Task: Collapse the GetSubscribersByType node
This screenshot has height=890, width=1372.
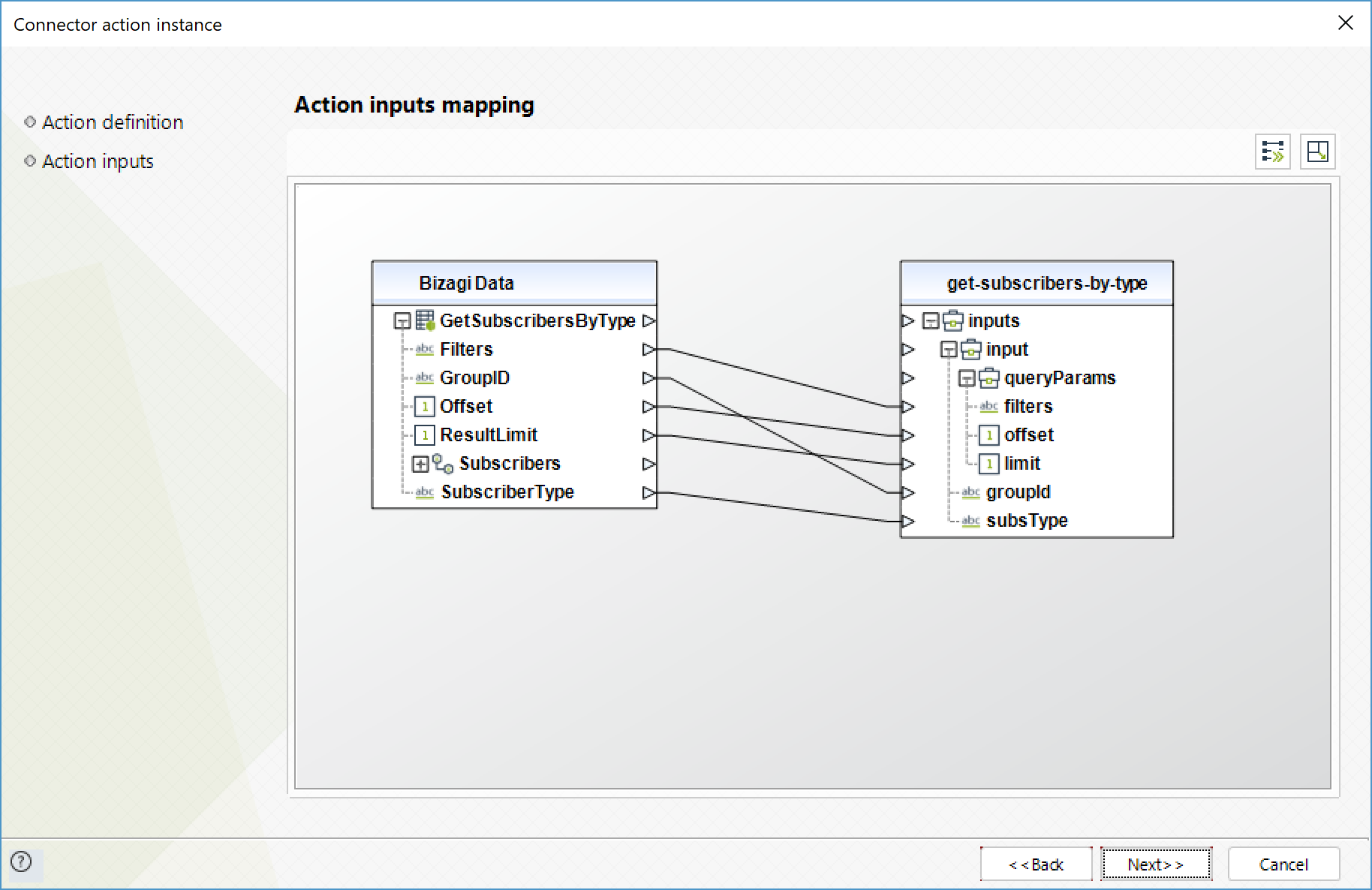Action: (402, 321)
